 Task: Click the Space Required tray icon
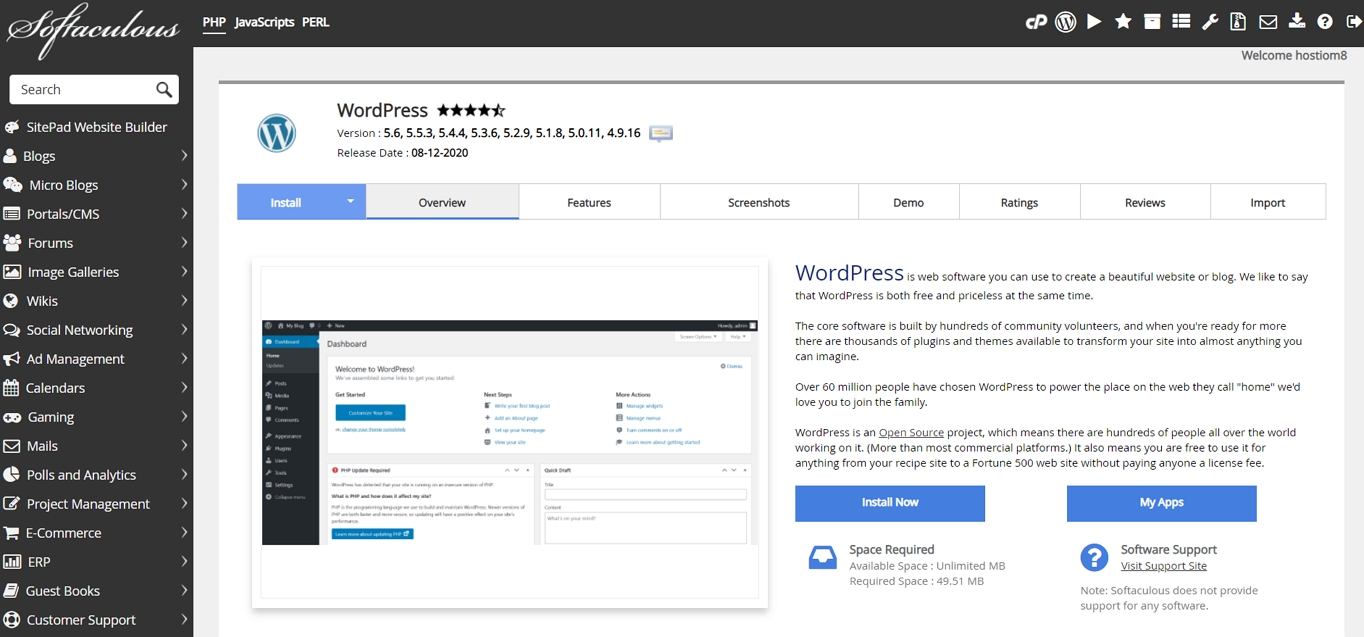click(822, 558)
